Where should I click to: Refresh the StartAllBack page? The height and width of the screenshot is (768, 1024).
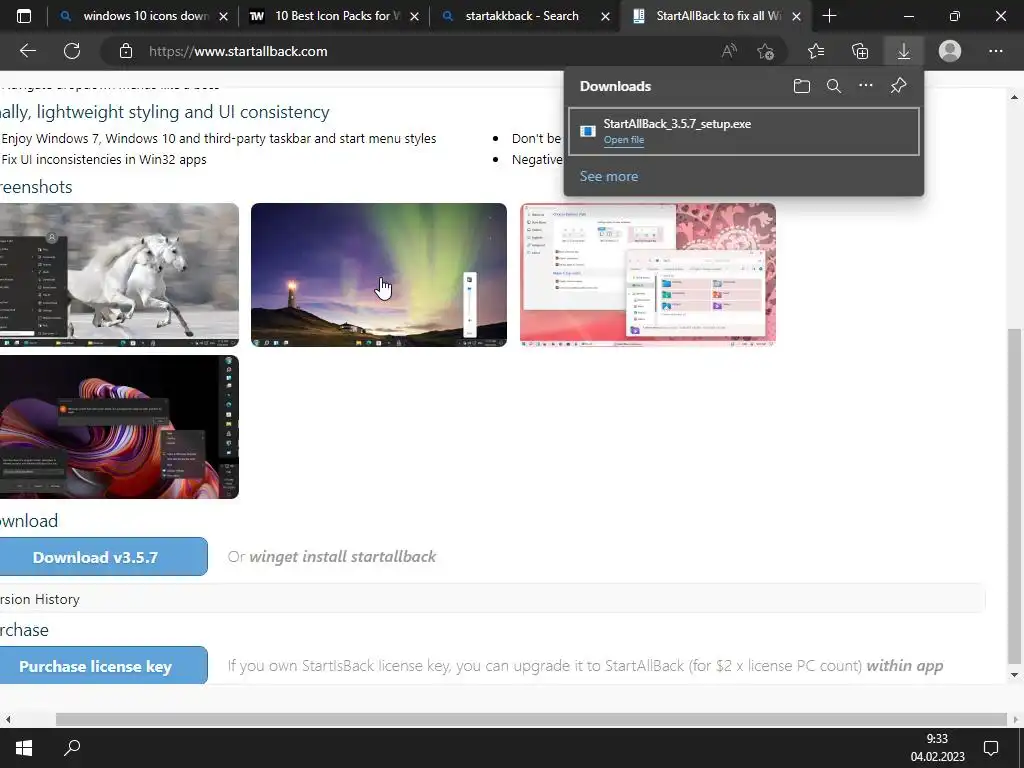coord(72,51)
